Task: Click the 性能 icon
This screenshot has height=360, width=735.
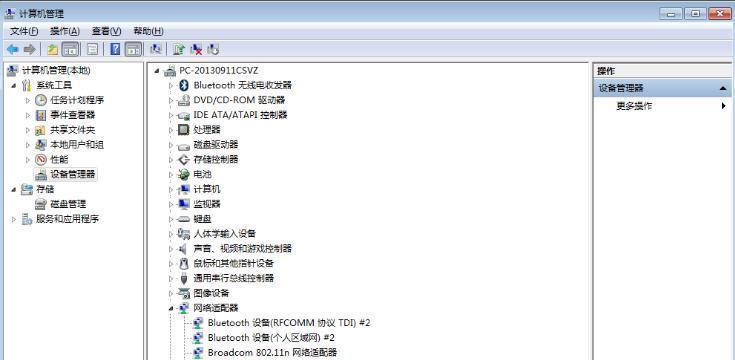Action: (x=41, y=159)
